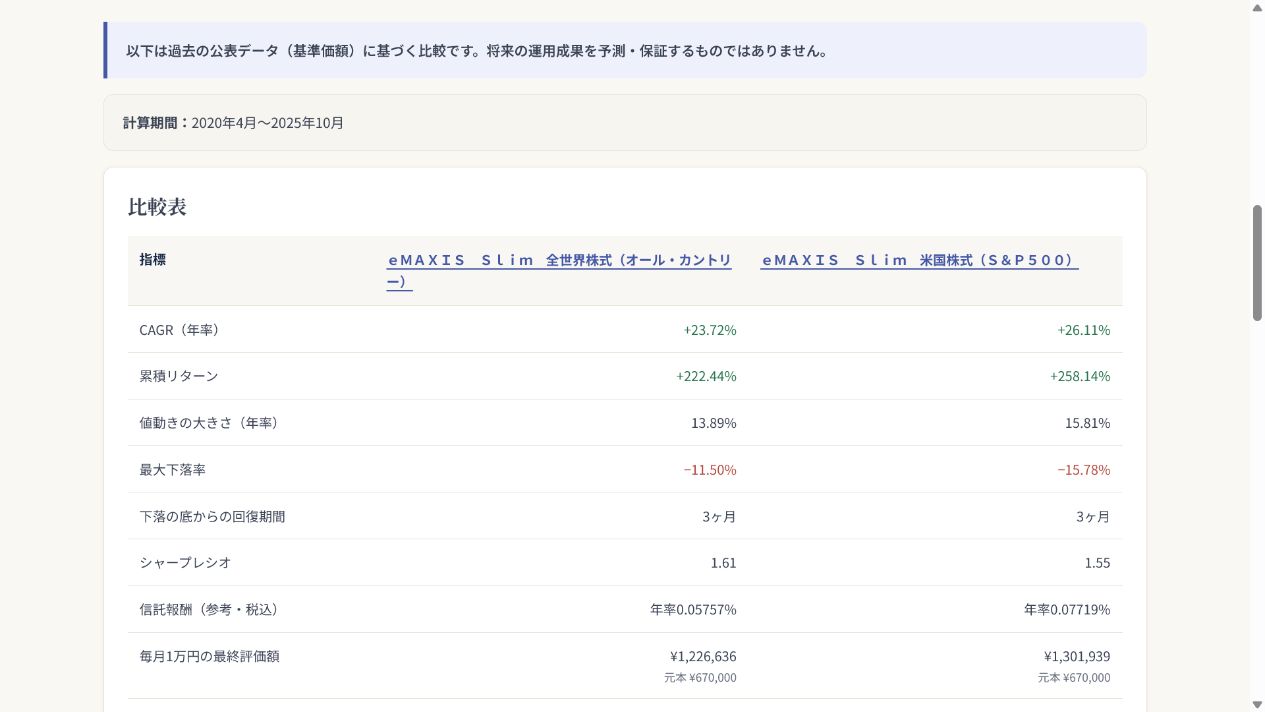Click 元本 ¥670,000 under ¥1,301,939
The image size is (1265, 712).
(x=1074, y=678)
